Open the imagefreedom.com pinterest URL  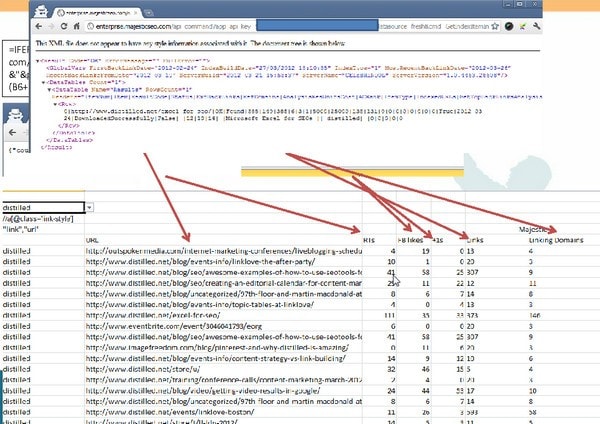click(x=217, y=347)
